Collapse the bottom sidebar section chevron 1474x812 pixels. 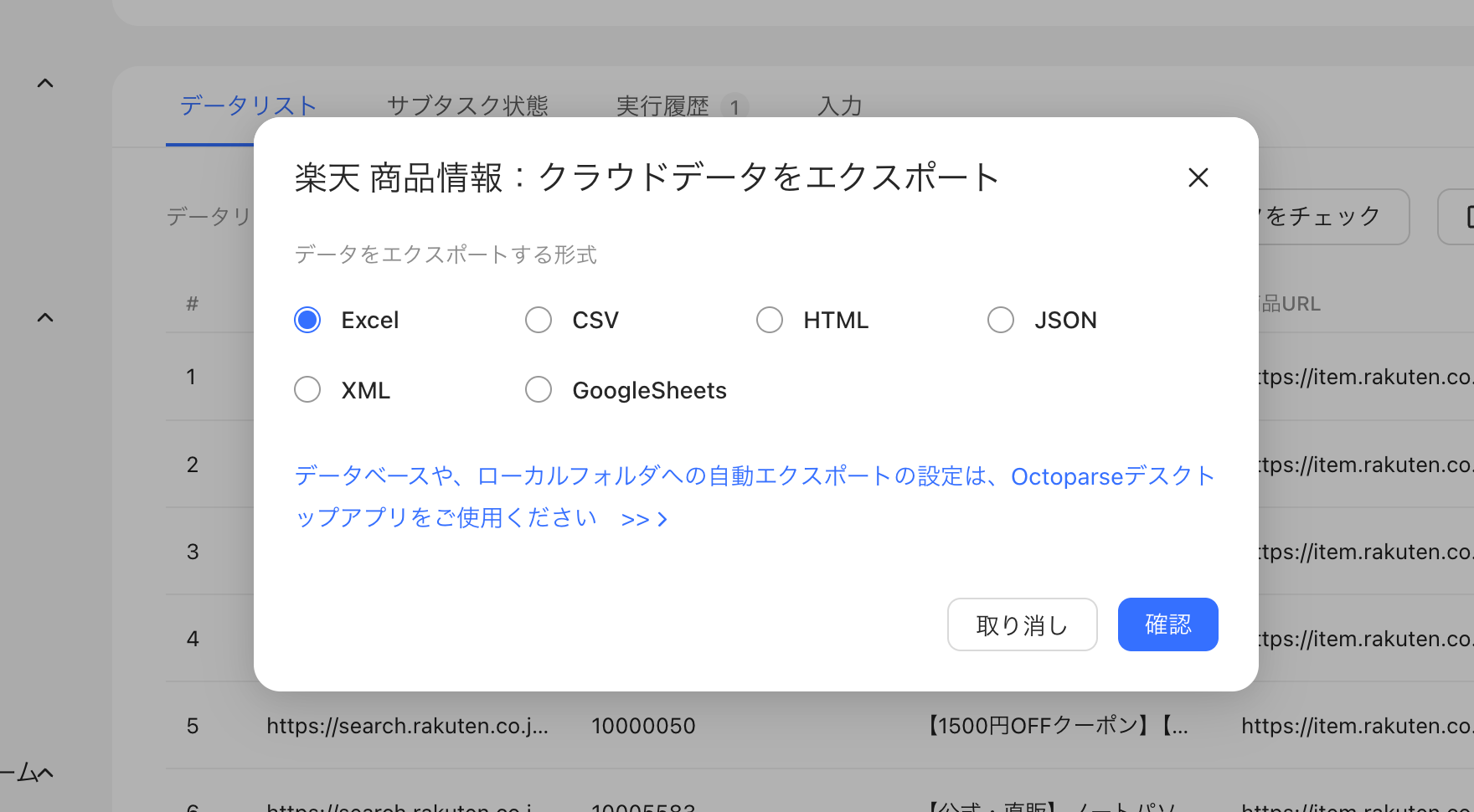(45, 773)
